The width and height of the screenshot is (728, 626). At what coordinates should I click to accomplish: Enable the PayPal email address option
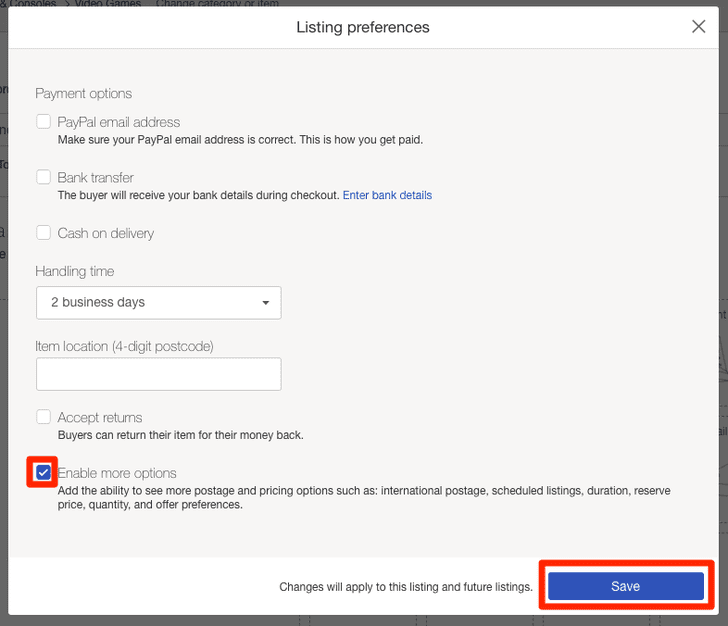pyautogui.click(x=44, y=122)
